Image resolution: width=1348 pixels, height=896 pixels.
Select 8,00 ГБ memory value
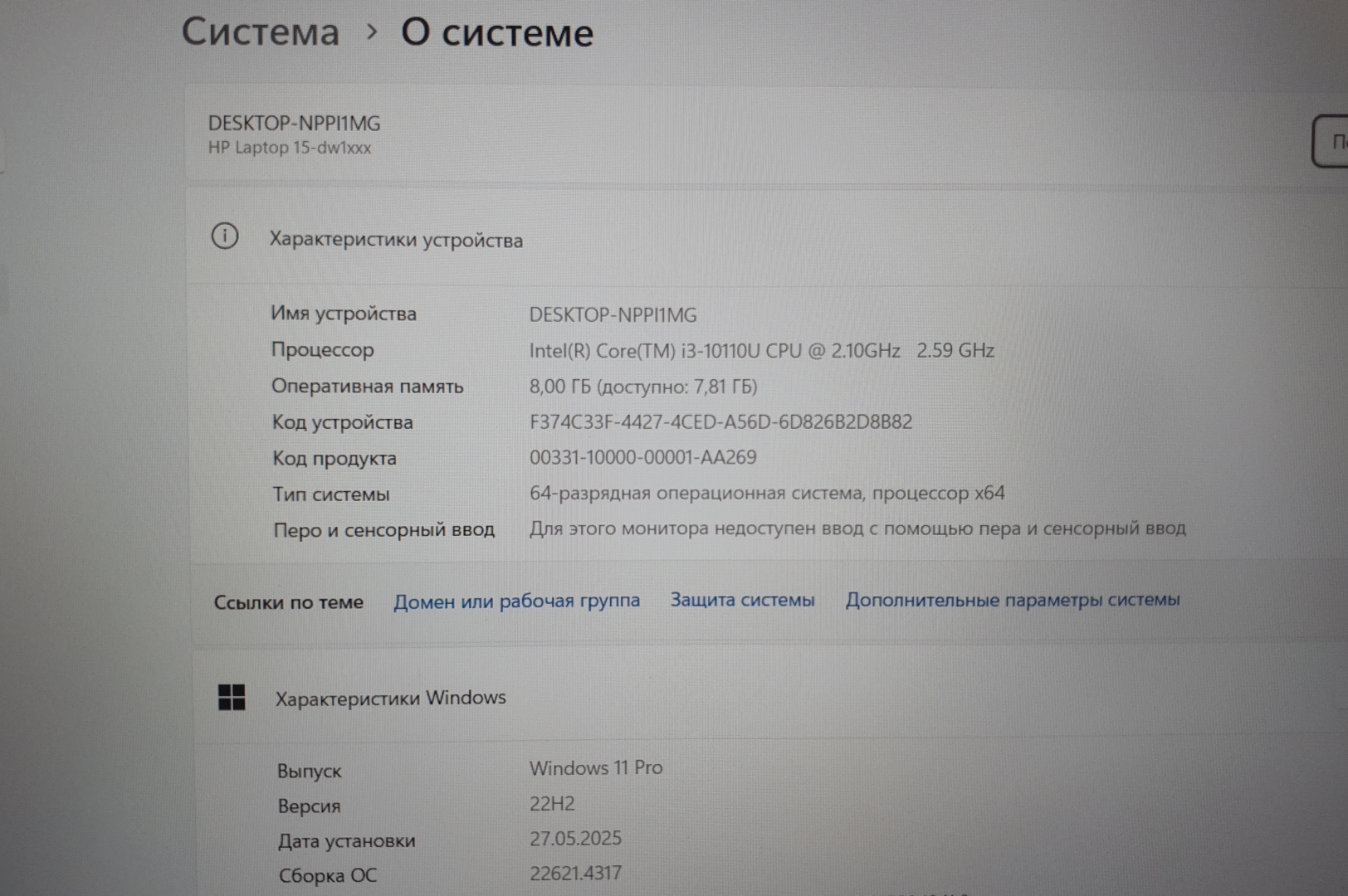tap(643, 387)
